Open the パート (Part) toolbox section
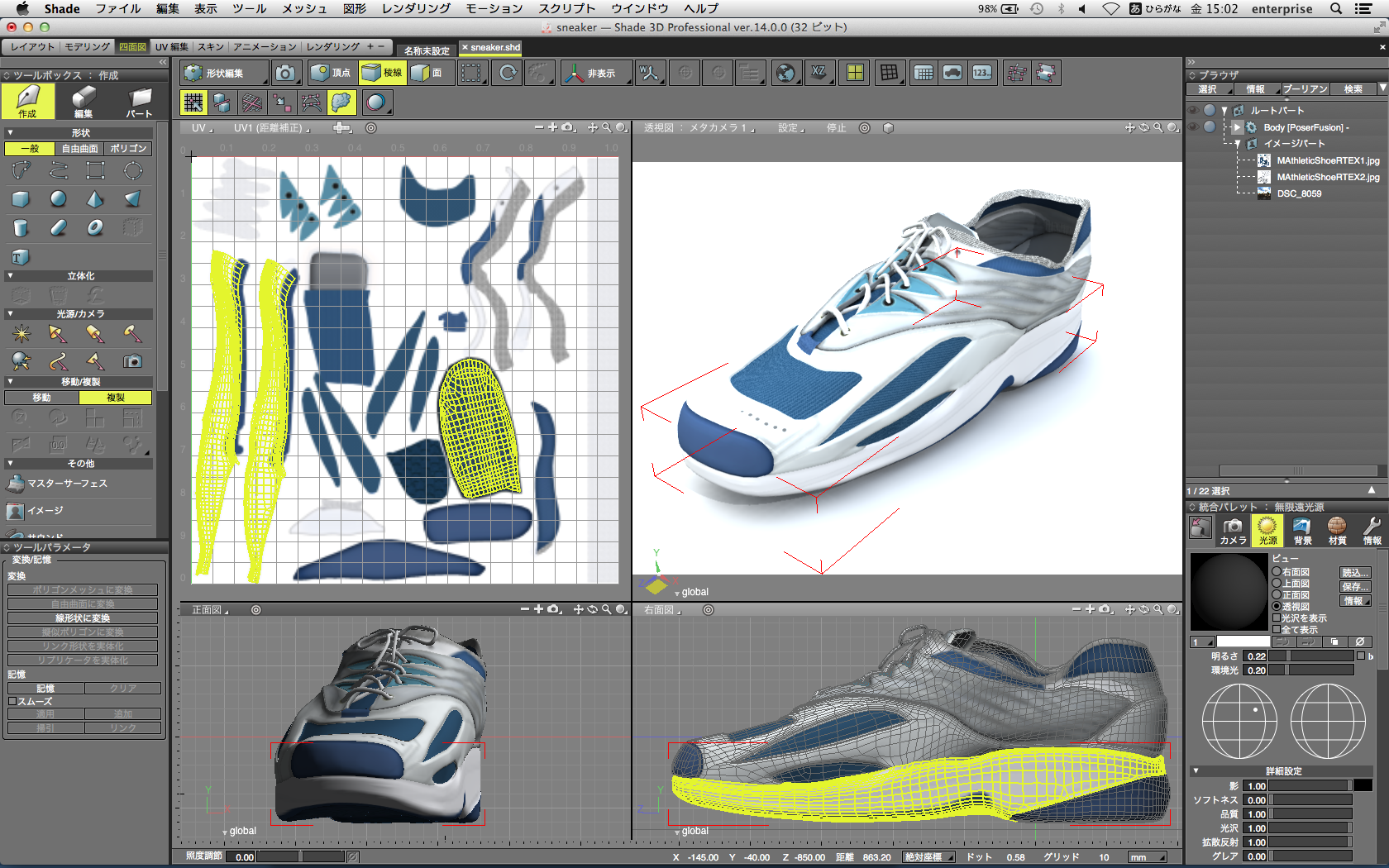 139,101
